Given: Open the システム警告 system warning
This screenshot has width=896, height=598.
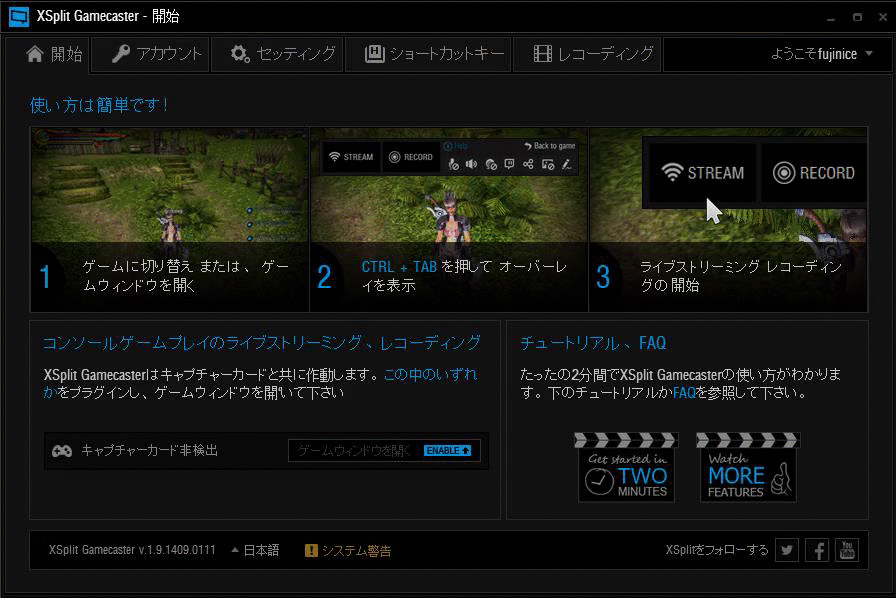Looking at the screenshot, I should tap(348, 551).
